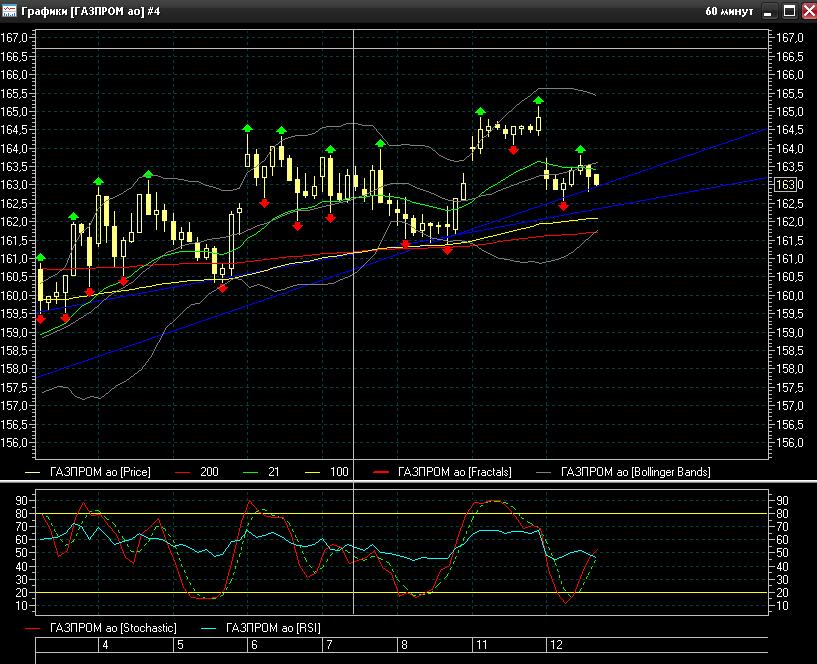The height and width of the screenshot is (664, 817).
Task: Click the last candle on the price chart
Action: click(597, 180)
